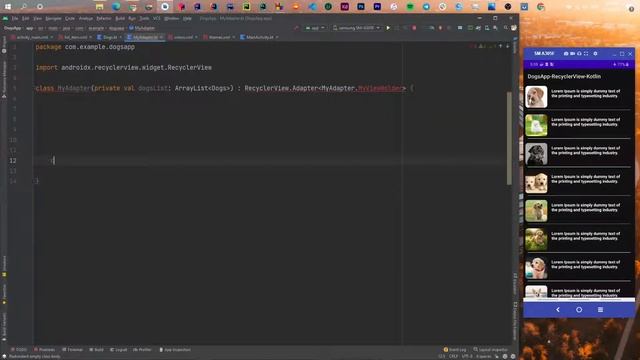The width and height of the screenshot is (640, 360).
Task: Open the Run menu
Action: 132,18
